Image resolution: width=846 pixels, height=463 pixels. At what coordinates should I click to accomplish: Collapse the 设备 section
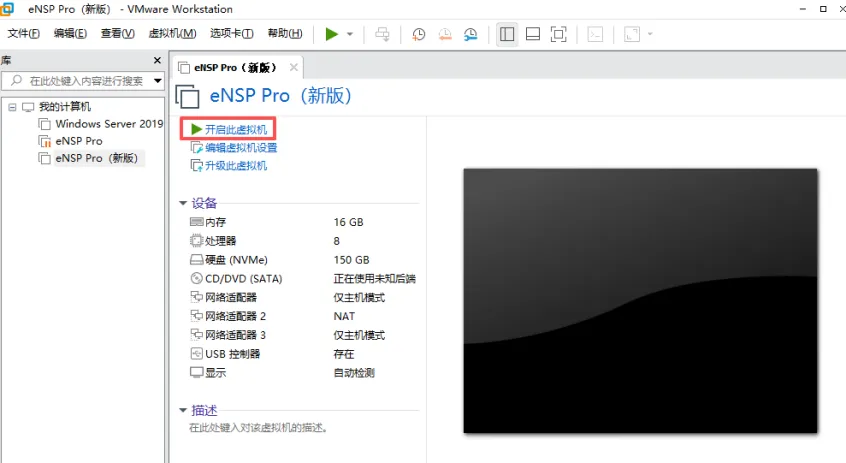pos(183,203)
